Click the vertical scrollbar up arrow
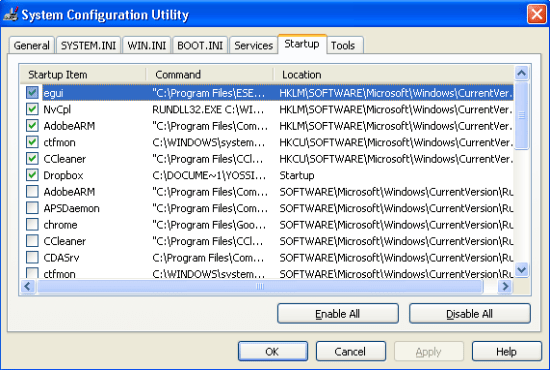 522,73
